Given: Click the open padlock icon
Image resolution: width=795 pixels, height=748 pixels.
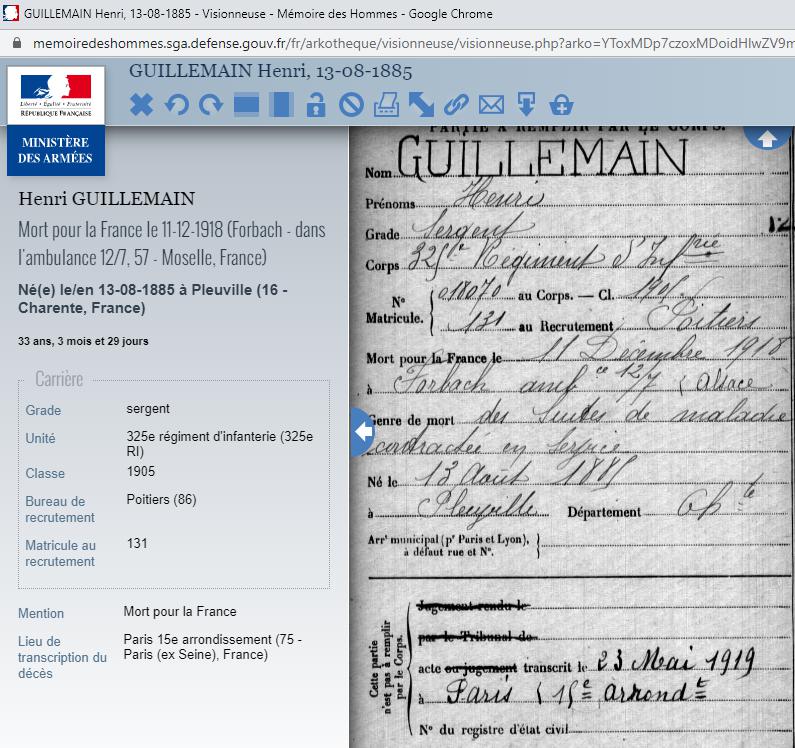Looking at the screenshot, I should [316, 105].
